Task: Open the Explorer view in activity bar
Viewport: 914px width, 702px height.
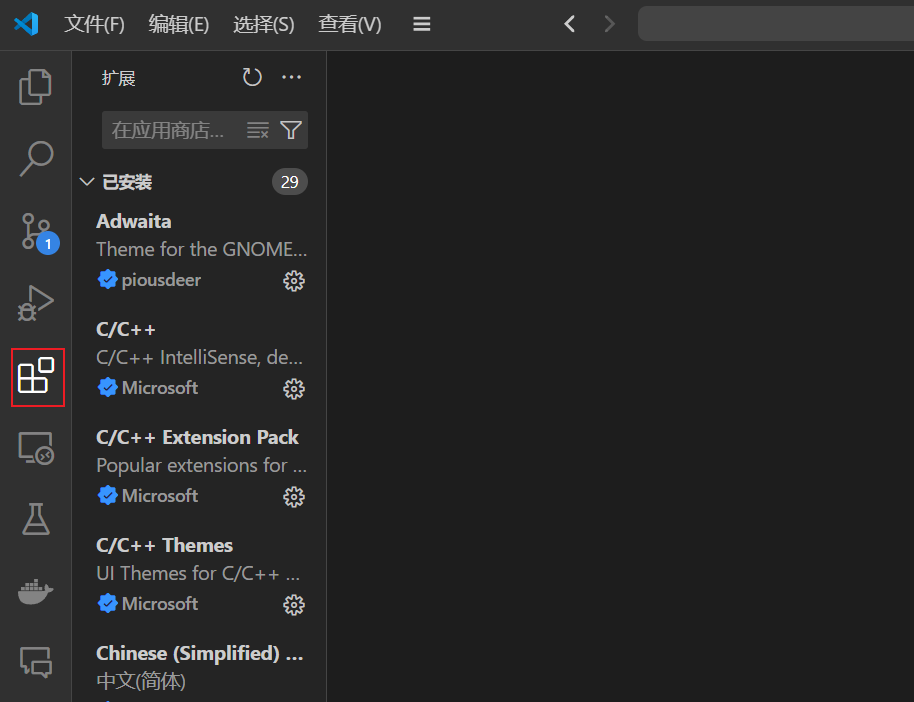Action: pos(36,87)
